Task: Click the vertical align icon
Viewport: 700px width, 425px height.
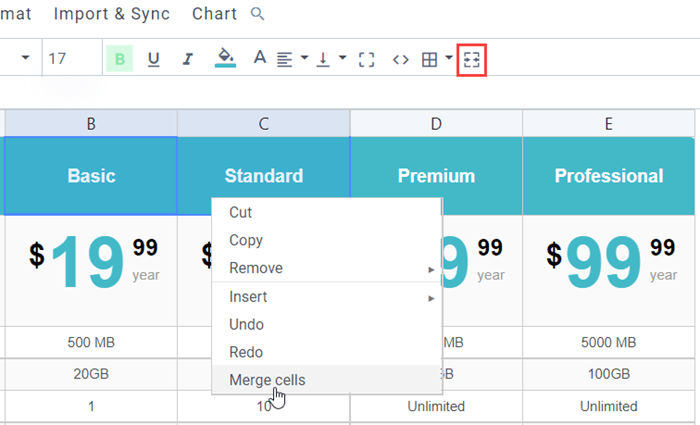Action: click(x=323, y=59)
